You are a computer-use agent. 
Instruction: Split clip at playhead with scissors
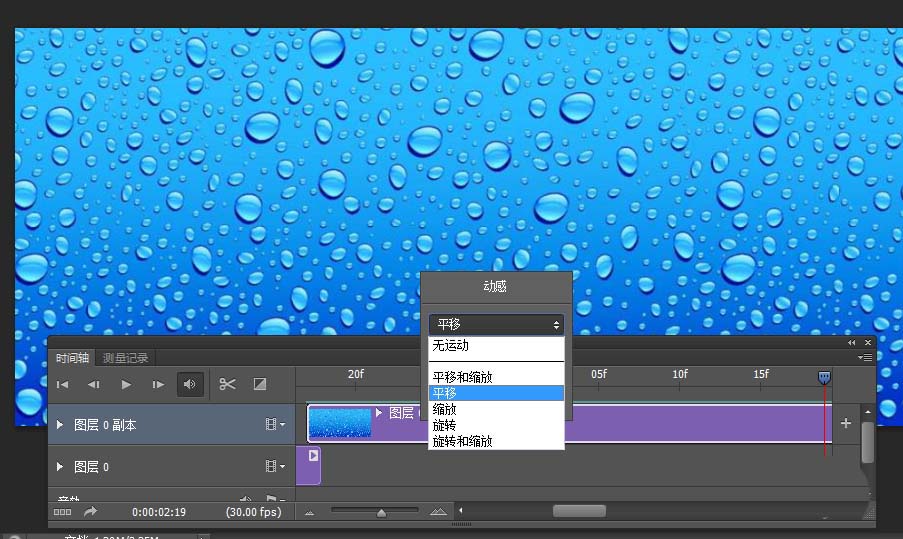[x=227, y=384]
